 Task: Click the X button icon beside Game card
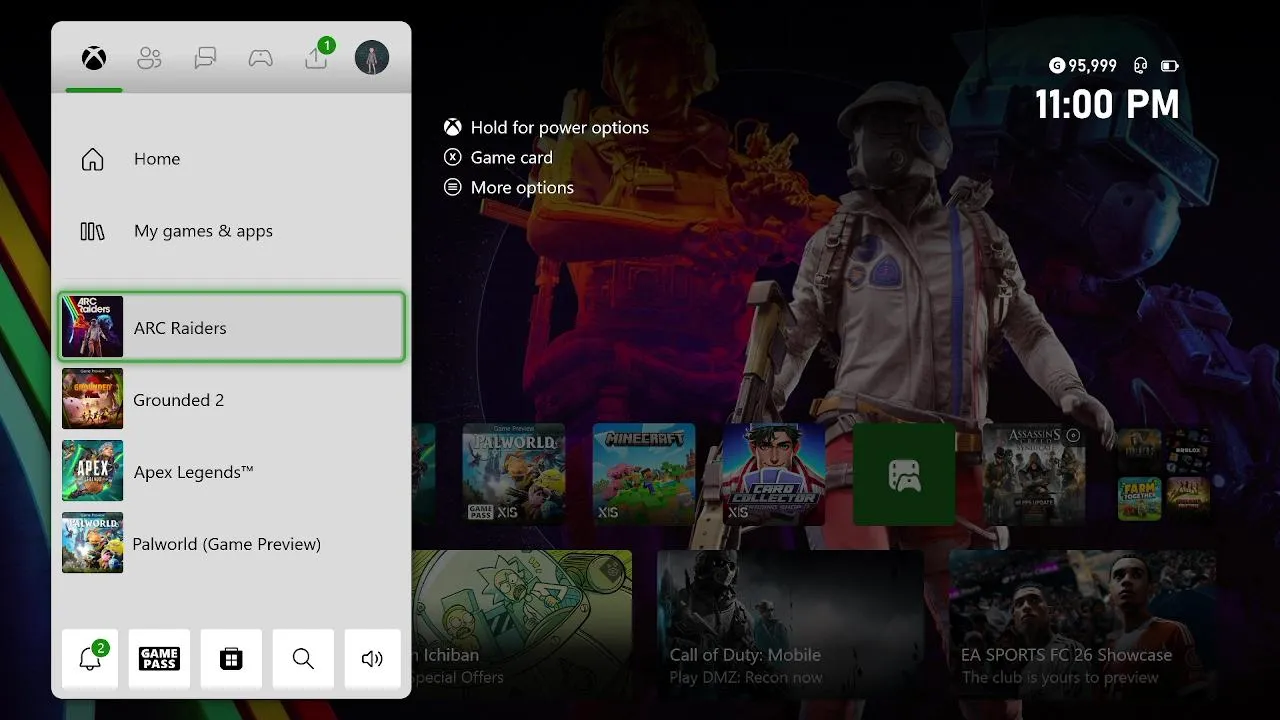click(453, 157)
